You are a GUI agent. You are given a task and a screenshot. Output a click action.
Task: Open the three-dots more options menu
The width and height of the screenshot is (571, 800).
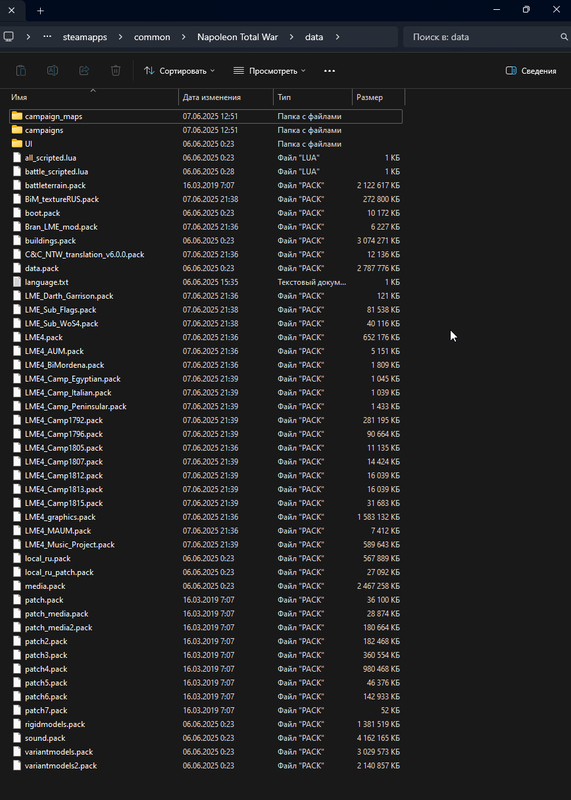(x=330, y=71)
